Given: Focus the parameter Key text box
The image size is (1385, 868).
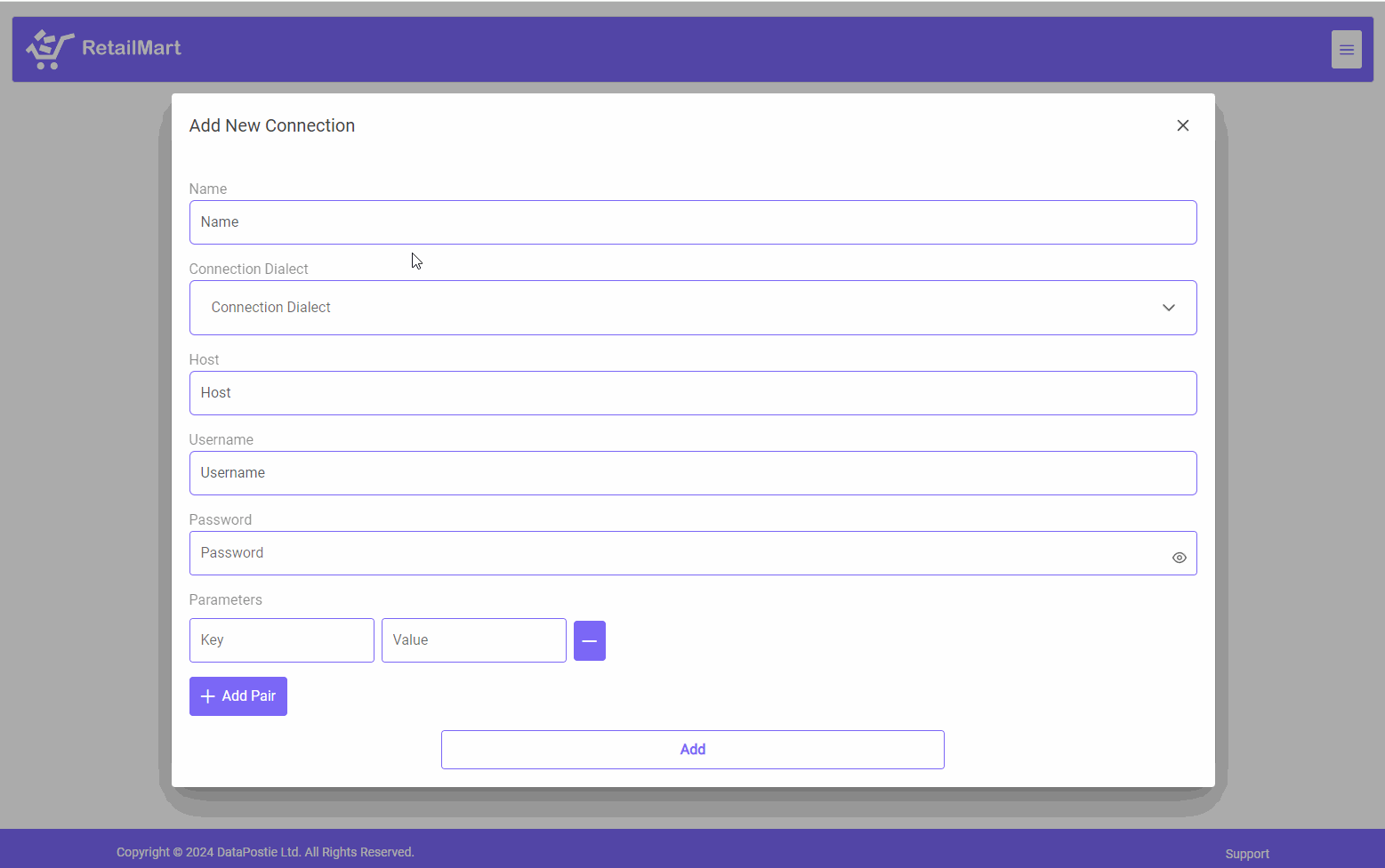Looking at the screenshot, I should pos(281,639).
